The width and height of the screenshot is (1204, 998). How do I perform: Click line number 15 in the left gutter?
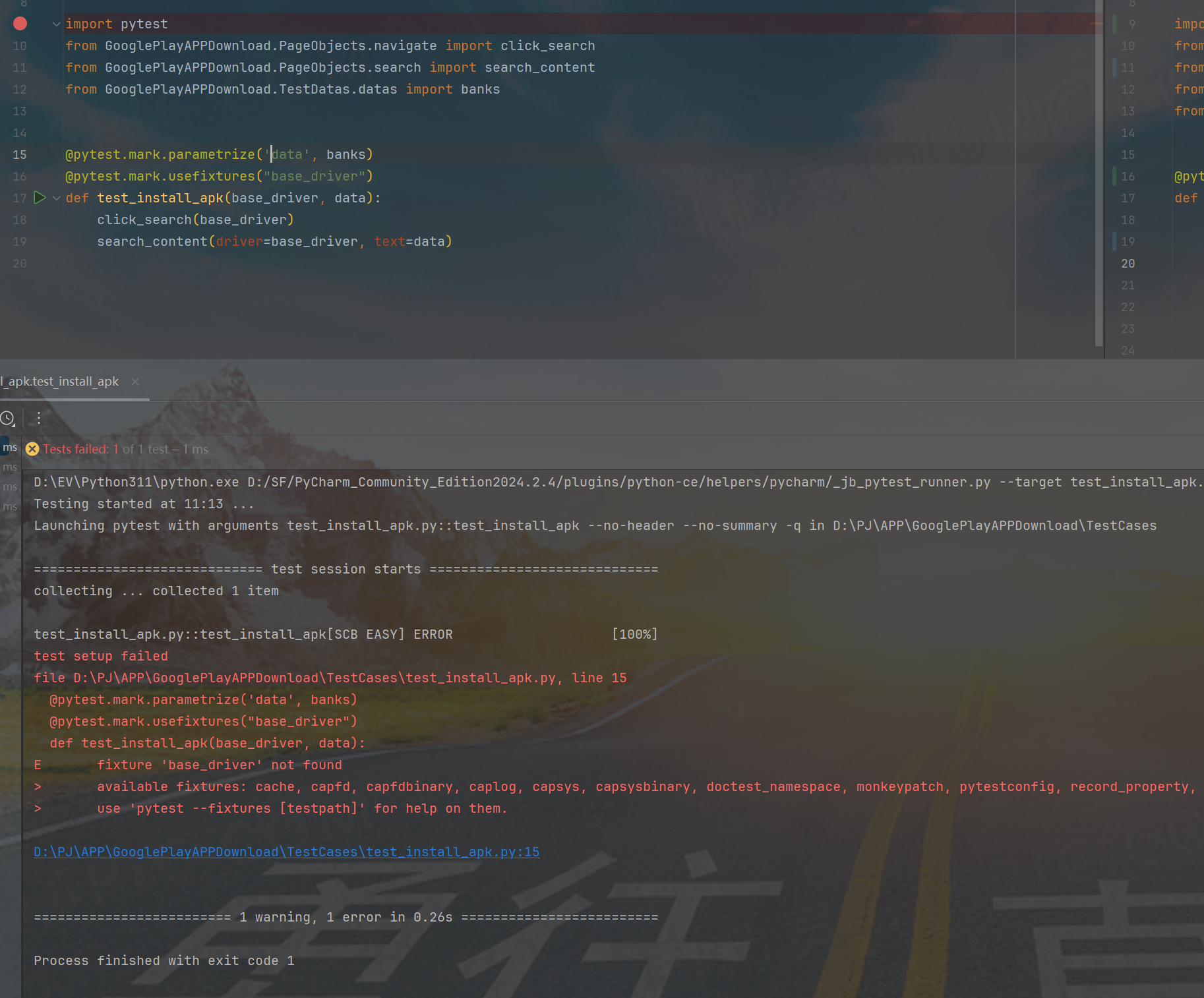pos(20,154)
